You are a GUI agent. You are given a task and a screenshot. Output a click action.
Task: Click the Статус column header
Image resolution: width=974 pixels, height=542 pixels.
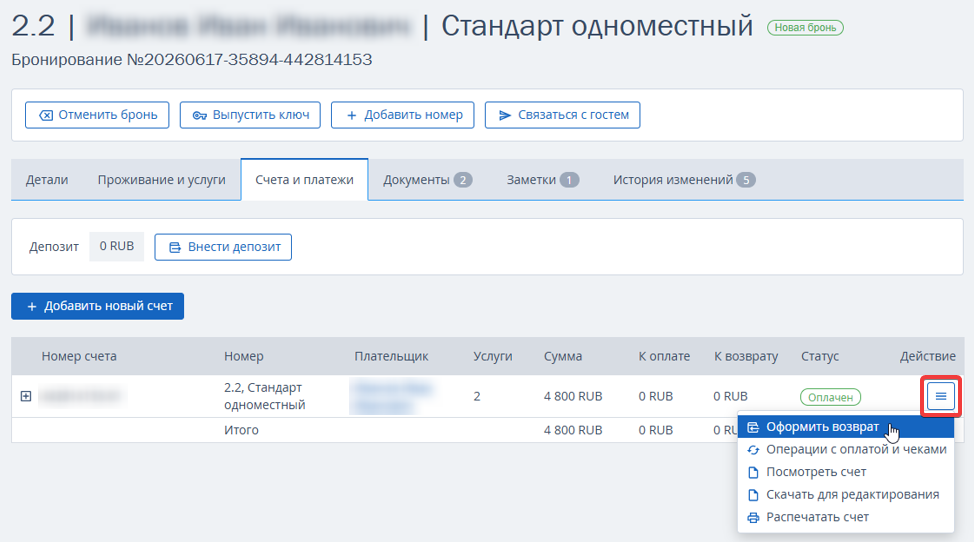click(x=820, y=356)
